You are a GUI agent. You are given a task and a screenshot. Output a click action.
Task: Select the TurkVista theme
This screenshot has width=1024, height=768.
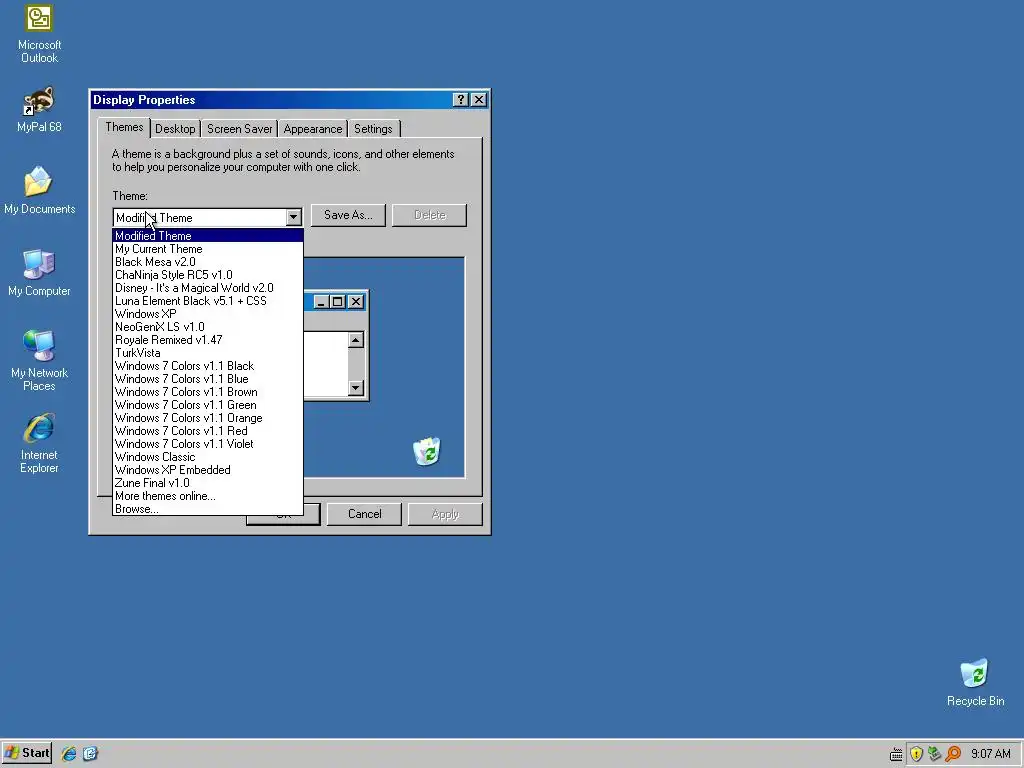coord(208,353)
